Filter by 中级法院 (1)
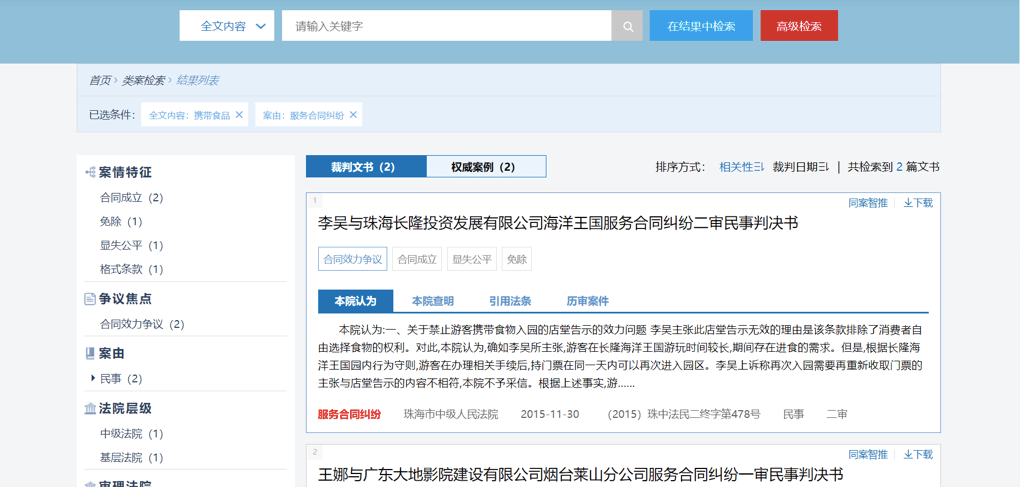Screen dimensions: 1020x487 [x=131, y=434]
